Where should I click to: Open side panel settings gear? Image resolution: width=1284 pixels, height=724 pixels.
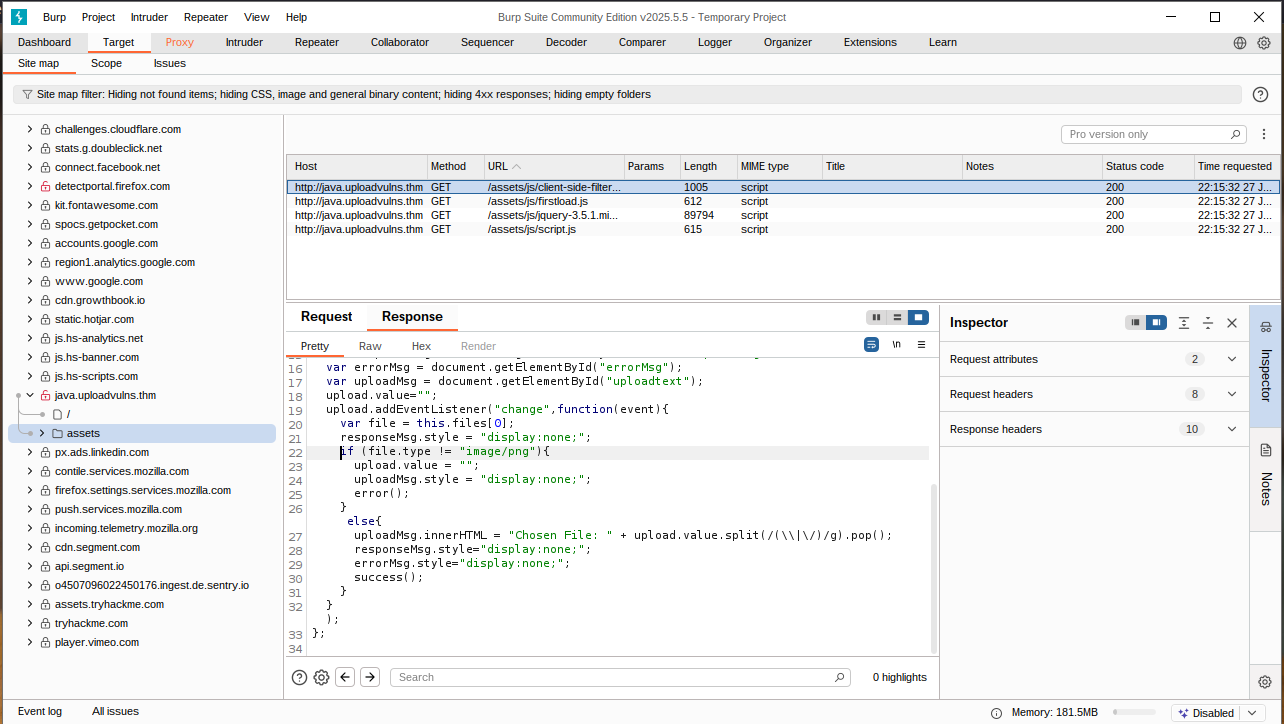point(1265,682)
